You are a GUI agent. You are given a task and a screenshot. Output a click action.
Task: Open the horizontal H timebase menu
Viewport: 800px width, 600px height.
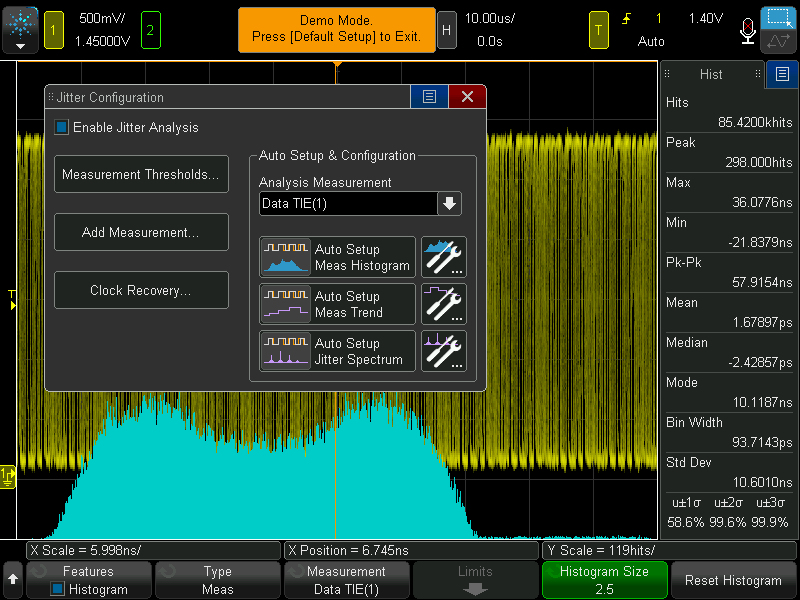[447, 30]
